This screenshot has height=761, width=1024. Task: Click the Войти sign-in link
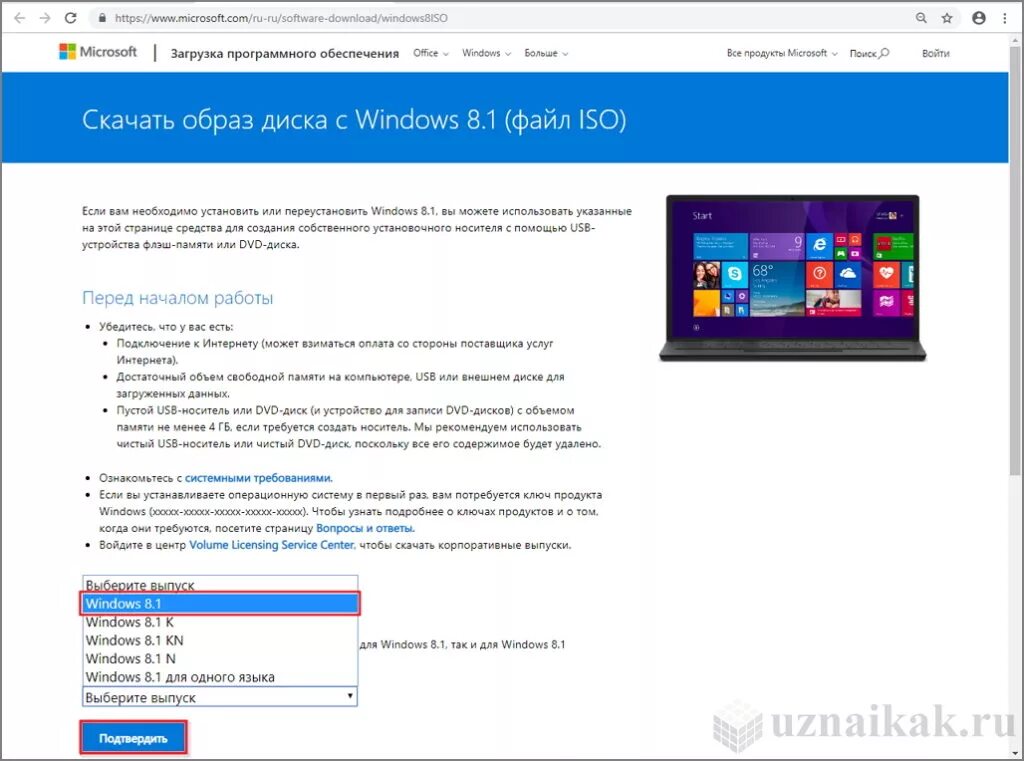935,54
